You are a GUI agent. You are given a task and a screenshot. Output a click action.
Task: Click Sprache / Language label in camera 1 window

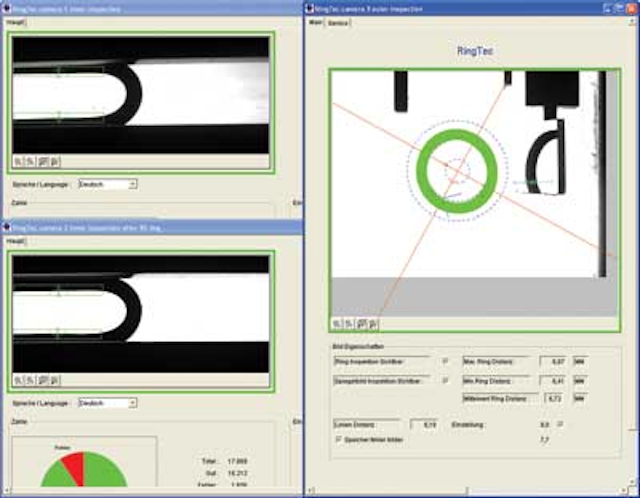click(x=40, y=185)
